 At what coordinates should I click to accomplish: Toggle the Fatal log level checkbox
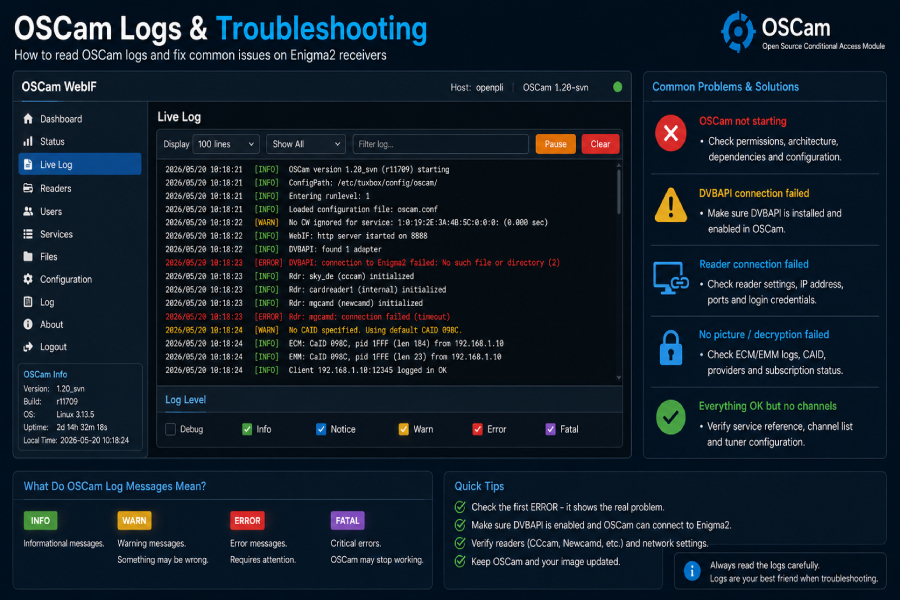(x=550, y=429)
